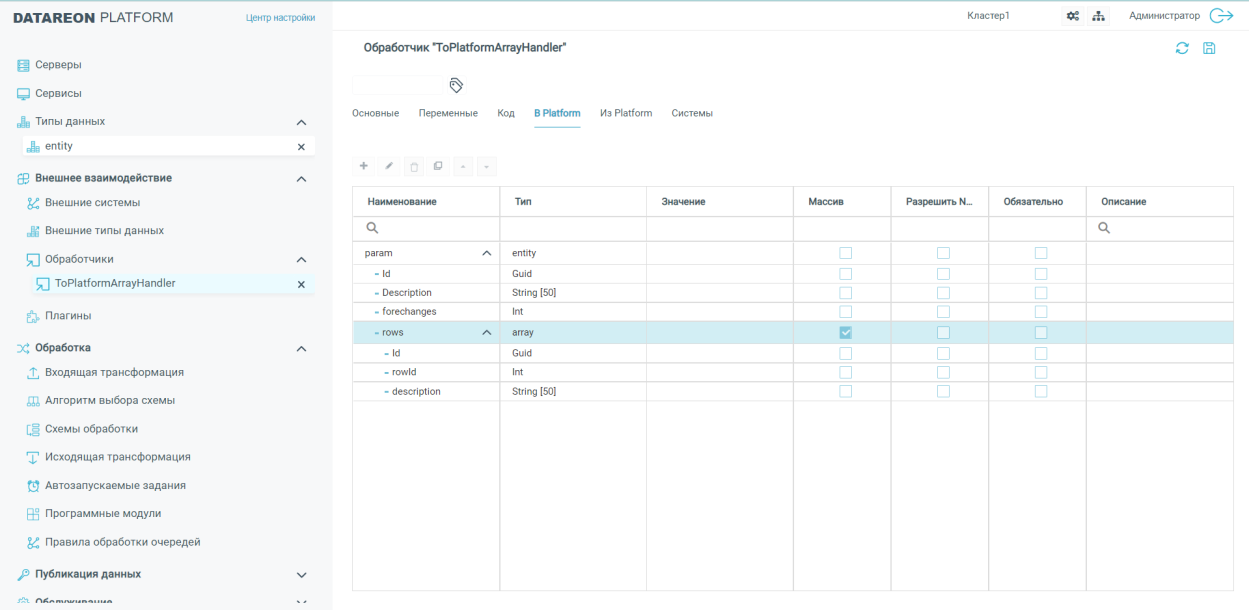Click the plus icon to add a row

tap(364, 165)
